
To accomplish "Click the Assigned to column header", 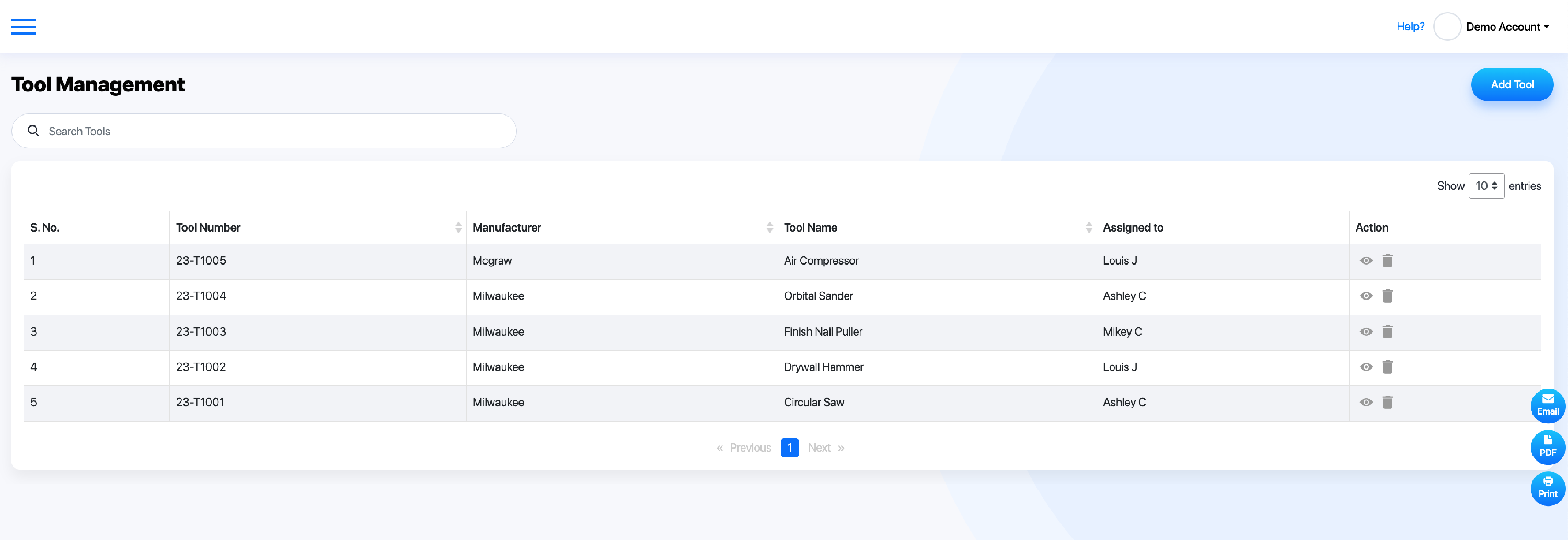I will click(x=1133, y=228).
